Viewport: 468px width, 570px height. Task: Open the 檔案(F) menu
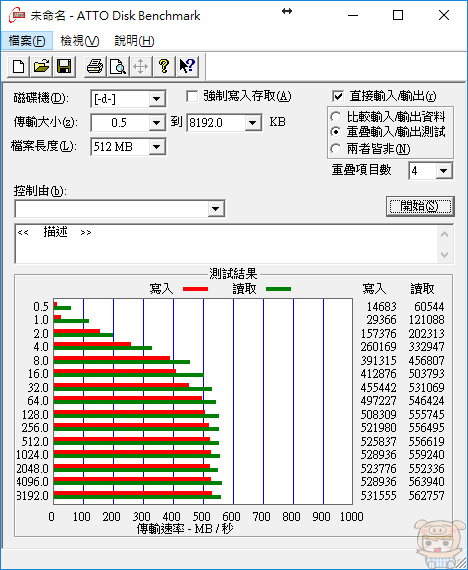coord(27,40)
